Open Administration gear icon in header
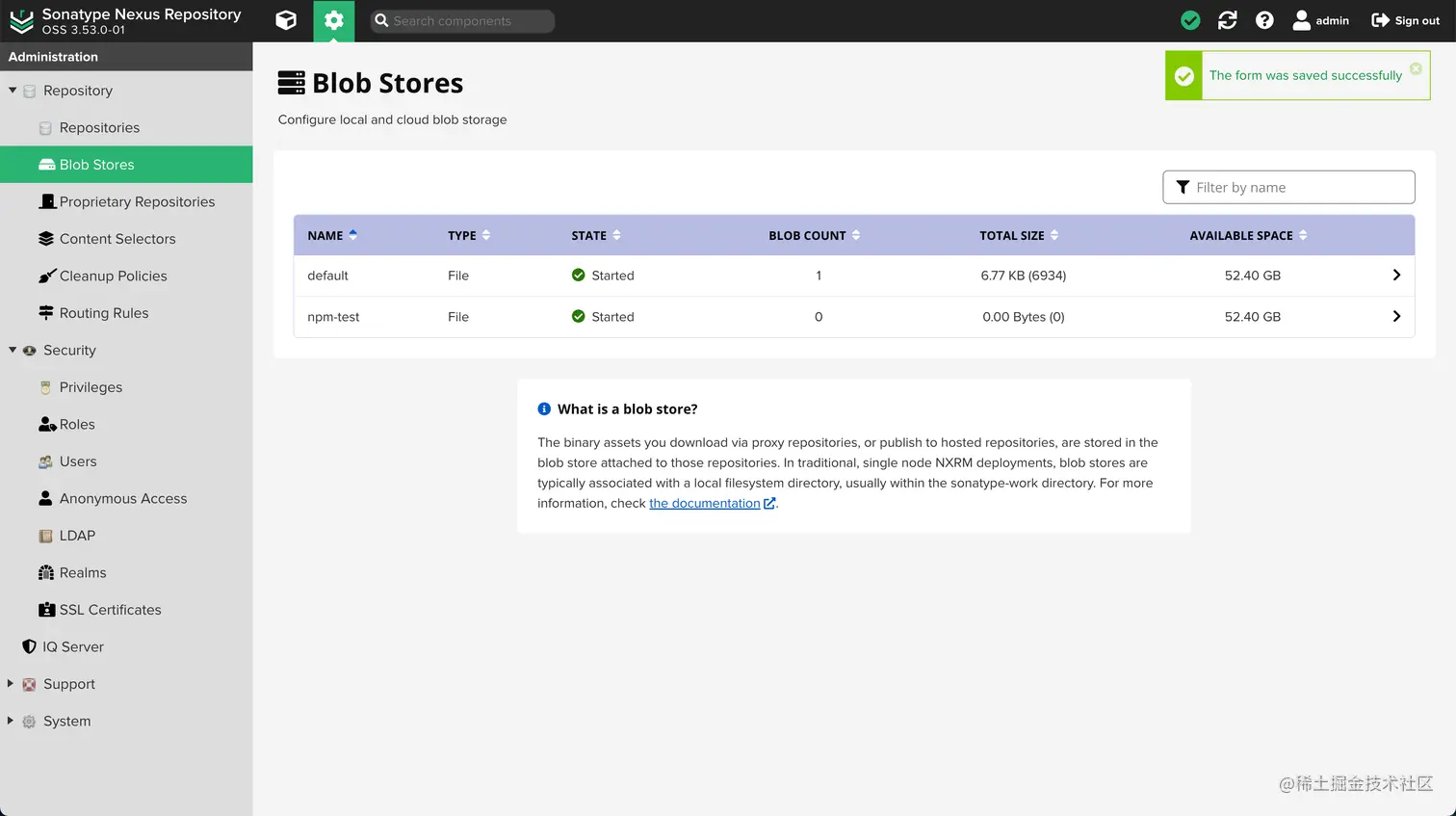This screenshot has height=816, width=1456. tap(333, 20)
